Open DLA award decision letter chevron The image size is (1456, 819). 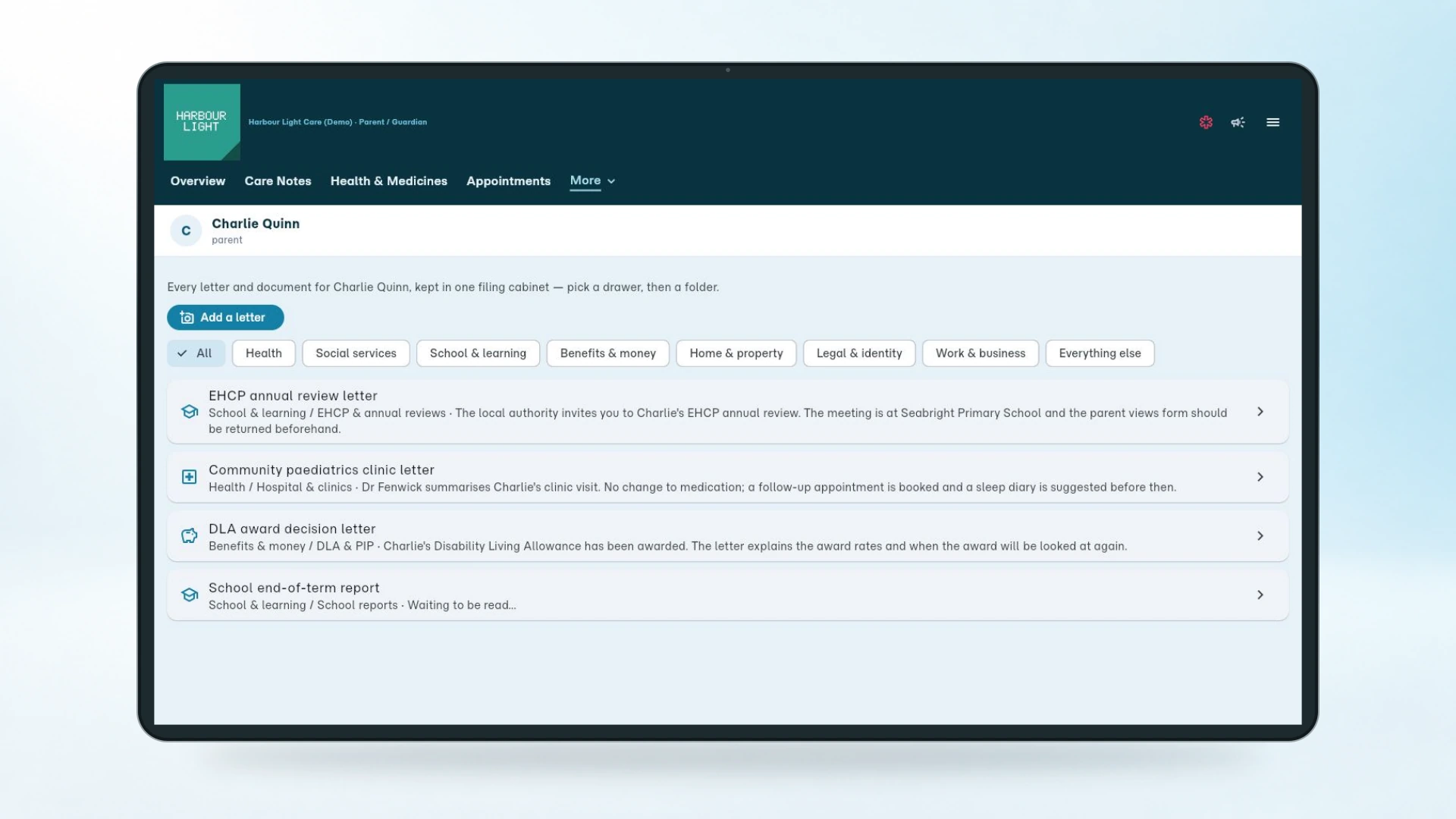[x=1260, y=536]
